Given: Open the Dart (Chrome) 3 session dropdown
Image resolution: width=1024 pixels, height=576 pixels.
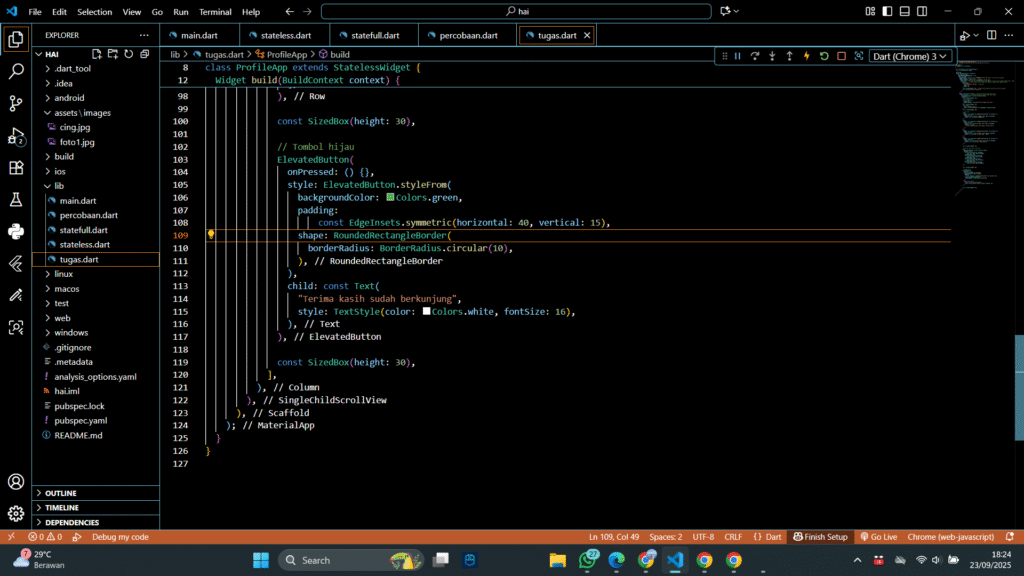Looking at the screenshot, I should pos(910,56).
